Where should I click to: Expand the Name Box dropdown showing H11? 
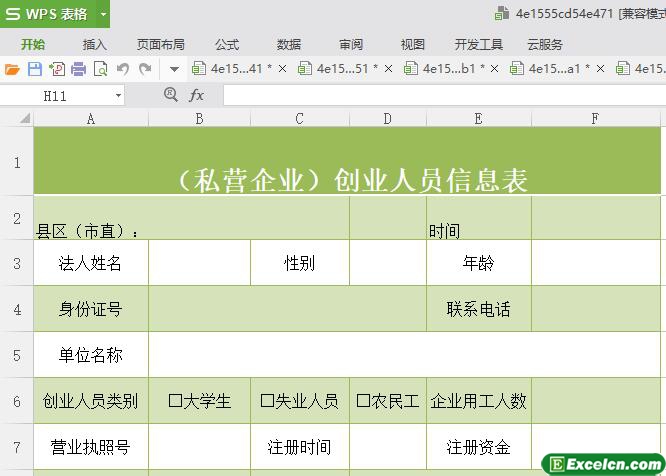[x=118, y=96]
